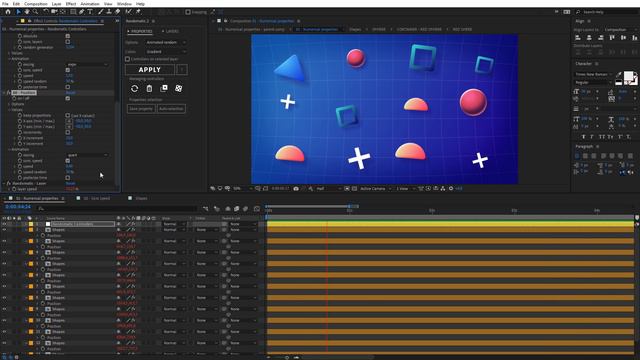
Task: Click the Randomatic duplicate controller icon
Action: pyautogui.click(x=164, y=88)
